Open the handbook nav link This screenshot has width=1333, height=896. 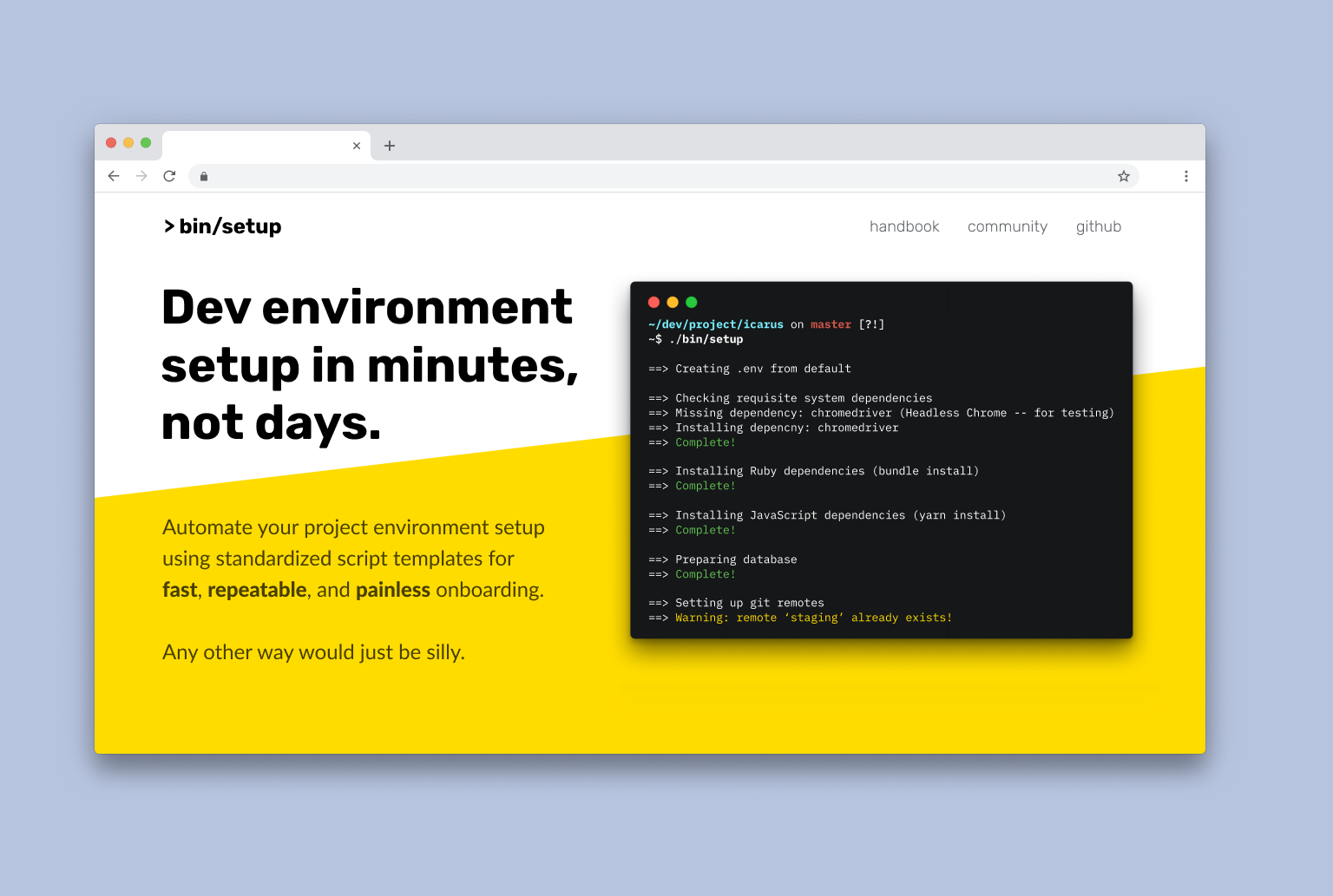[x=904, y=226]
